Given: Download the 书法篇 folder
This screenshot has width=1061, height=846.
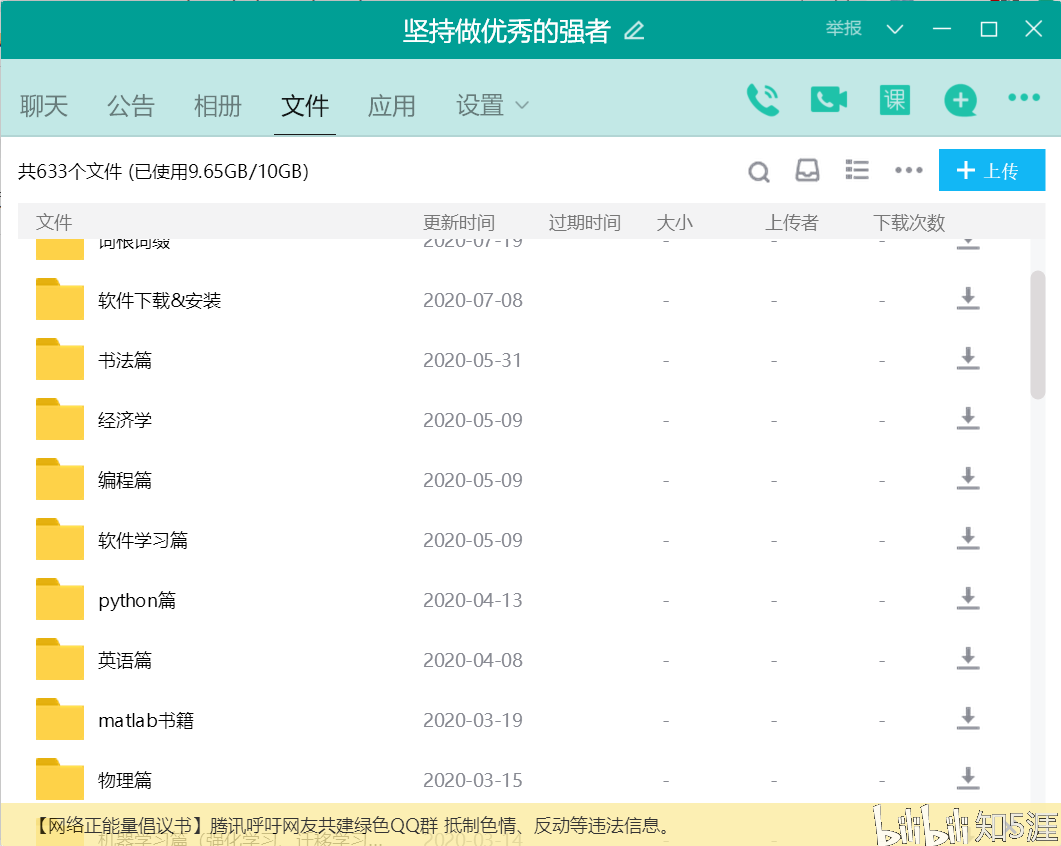Looking at the screenshot, I should [968, 359].
